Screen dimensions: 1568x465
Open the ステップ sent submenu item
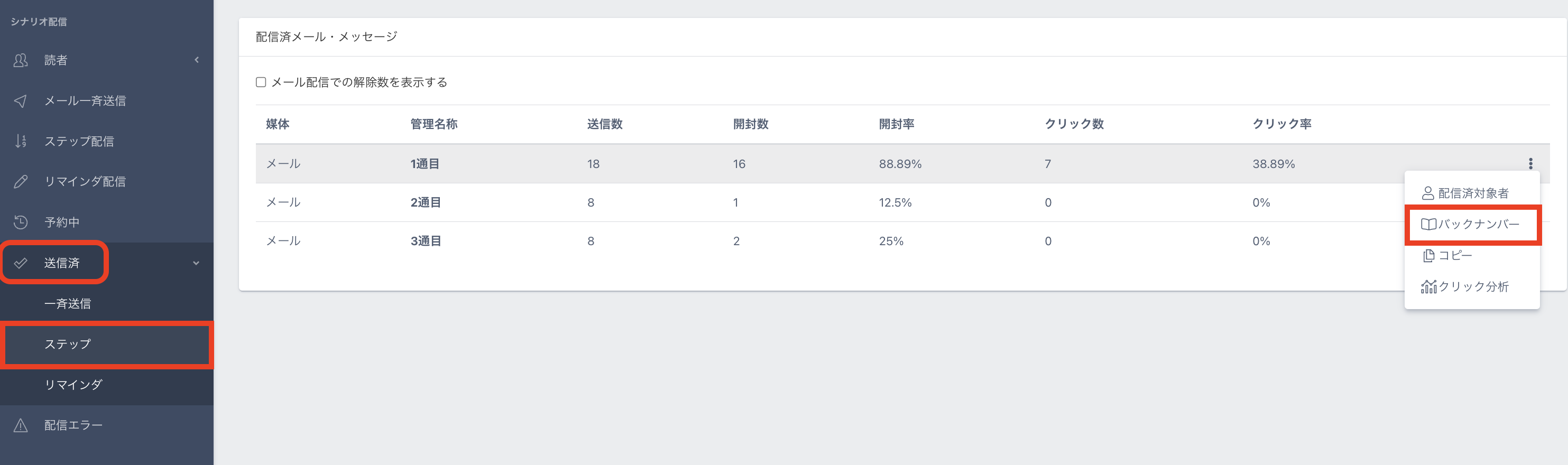click(68, 345)
